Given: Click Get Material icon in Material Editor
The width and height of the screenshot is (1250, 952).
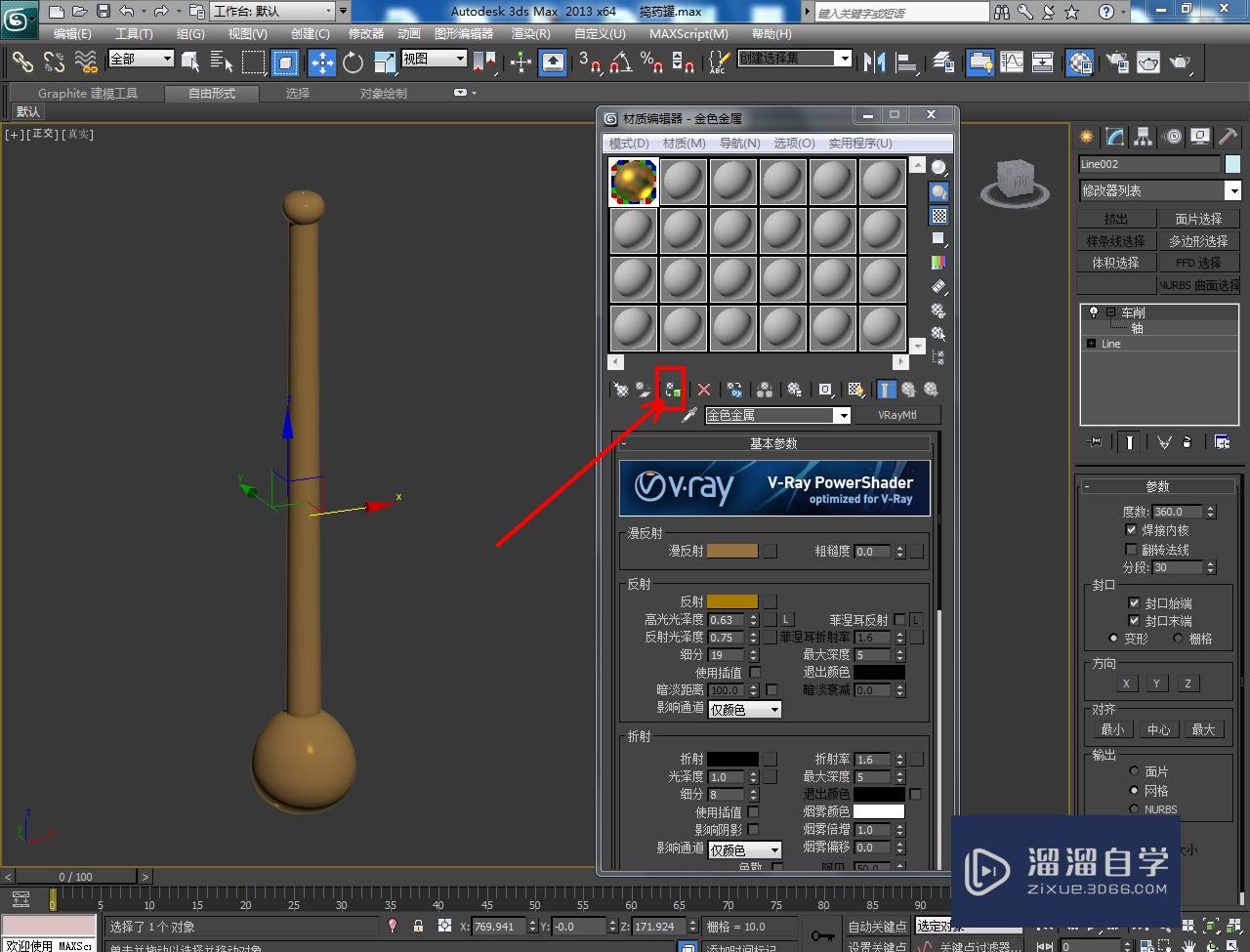Looking at the screenshot, I should click(620, 390).
